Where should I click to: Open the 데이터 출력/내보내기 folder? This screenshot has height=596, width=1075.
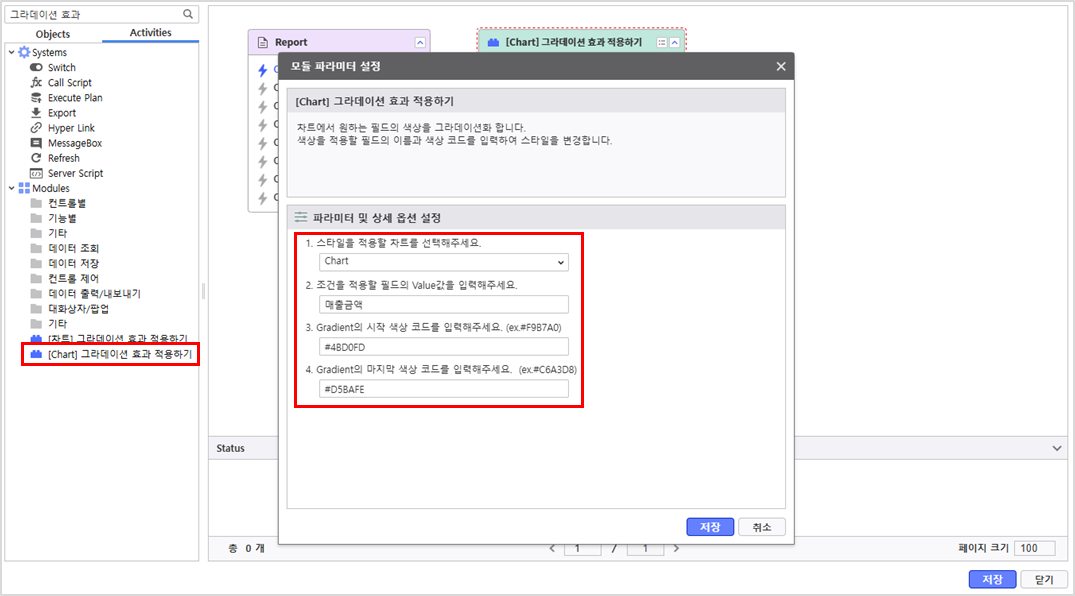click(x=94, y=294)
